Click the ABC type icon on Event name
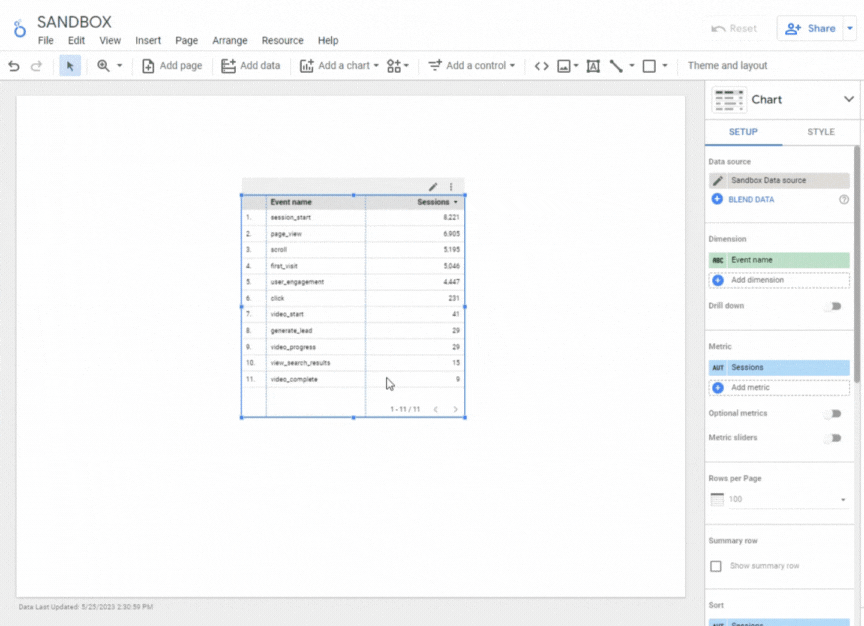Image resolution: width=864 pixels, height=626 pixels. tap(717, 260)
